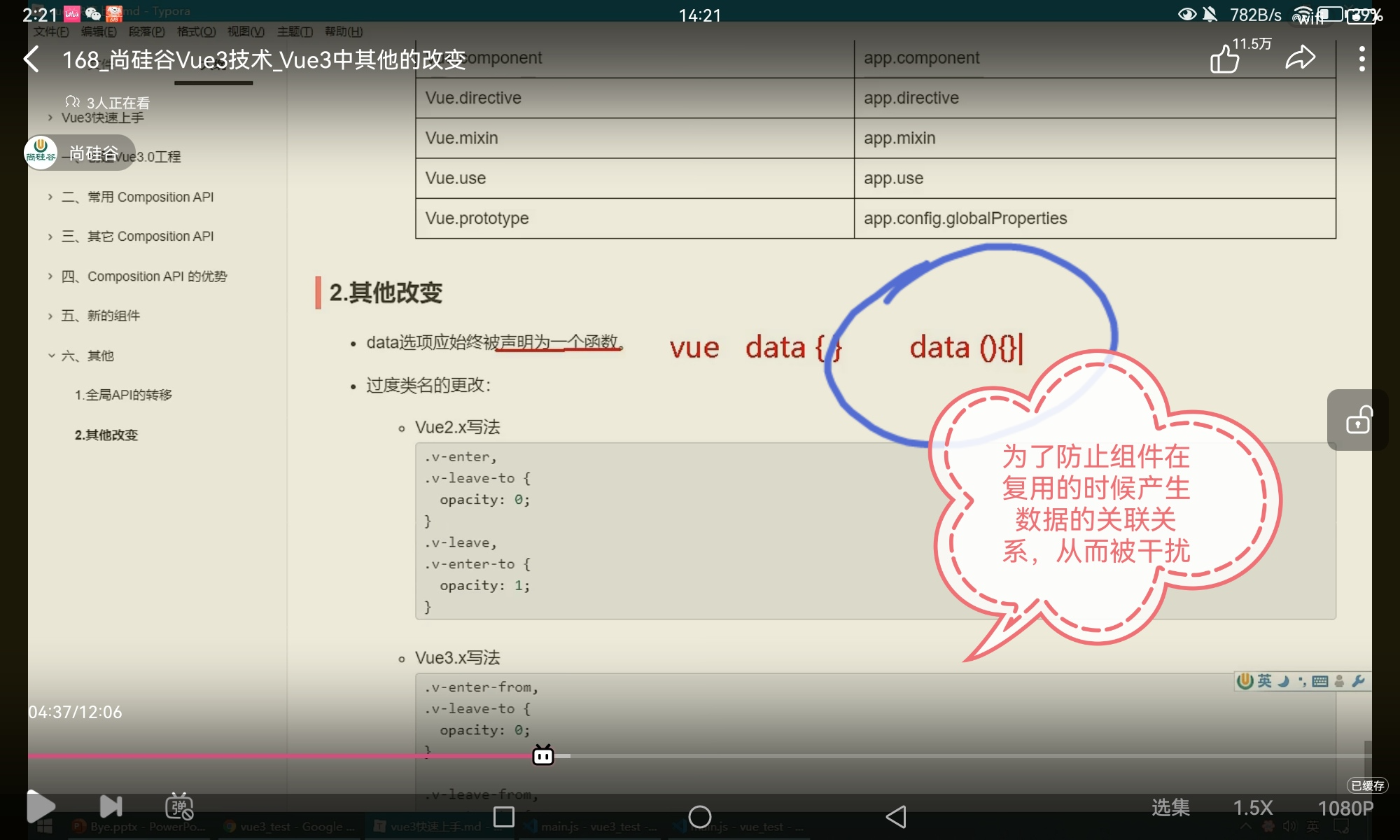Viewport: 1400px width, 840px height.
Task: Tap Android recent apps square button
Action: [x=504, y=817]
